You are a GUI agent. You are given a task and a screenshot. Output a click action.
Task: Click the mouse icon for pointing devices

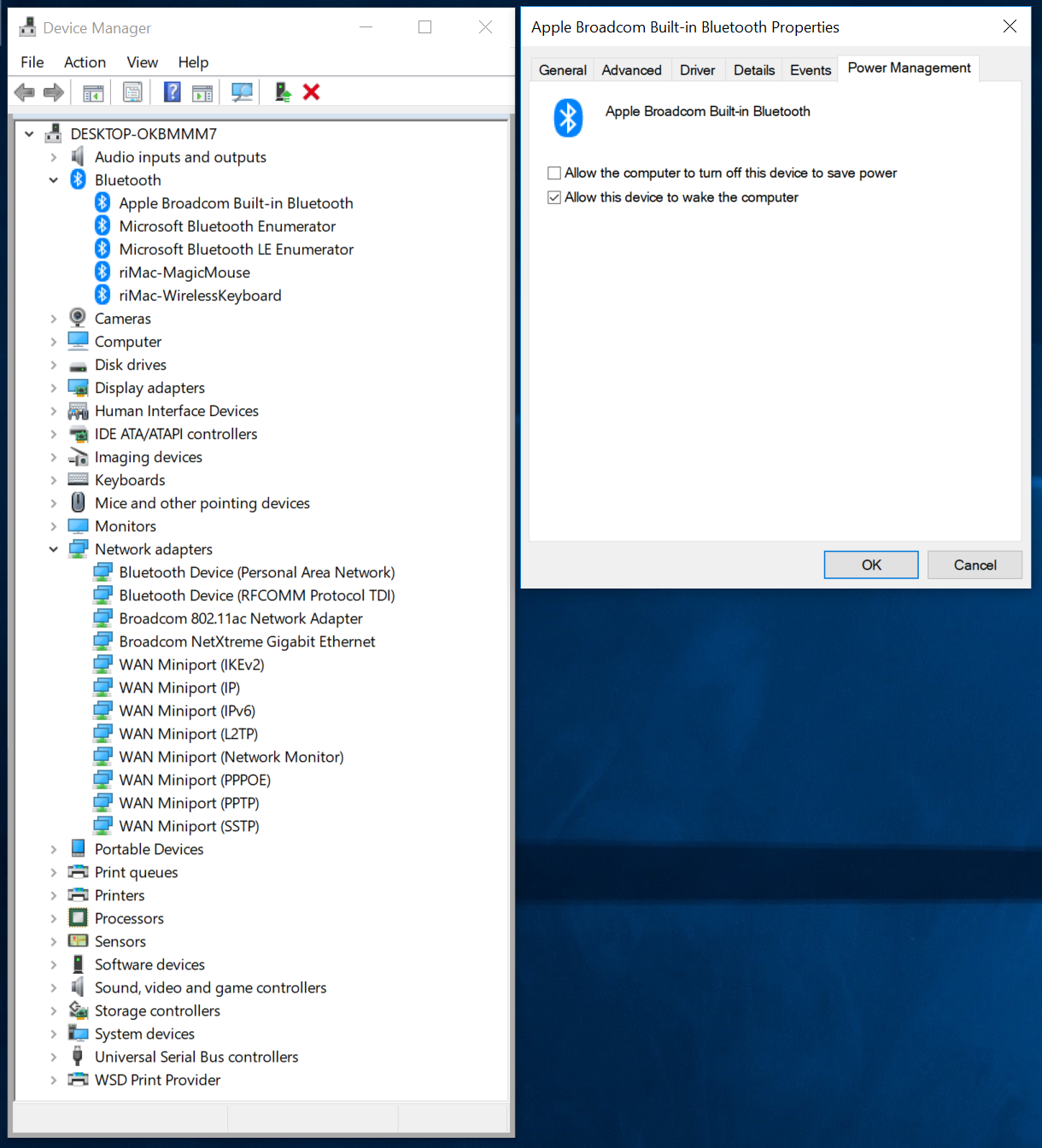tap(78, 502)
